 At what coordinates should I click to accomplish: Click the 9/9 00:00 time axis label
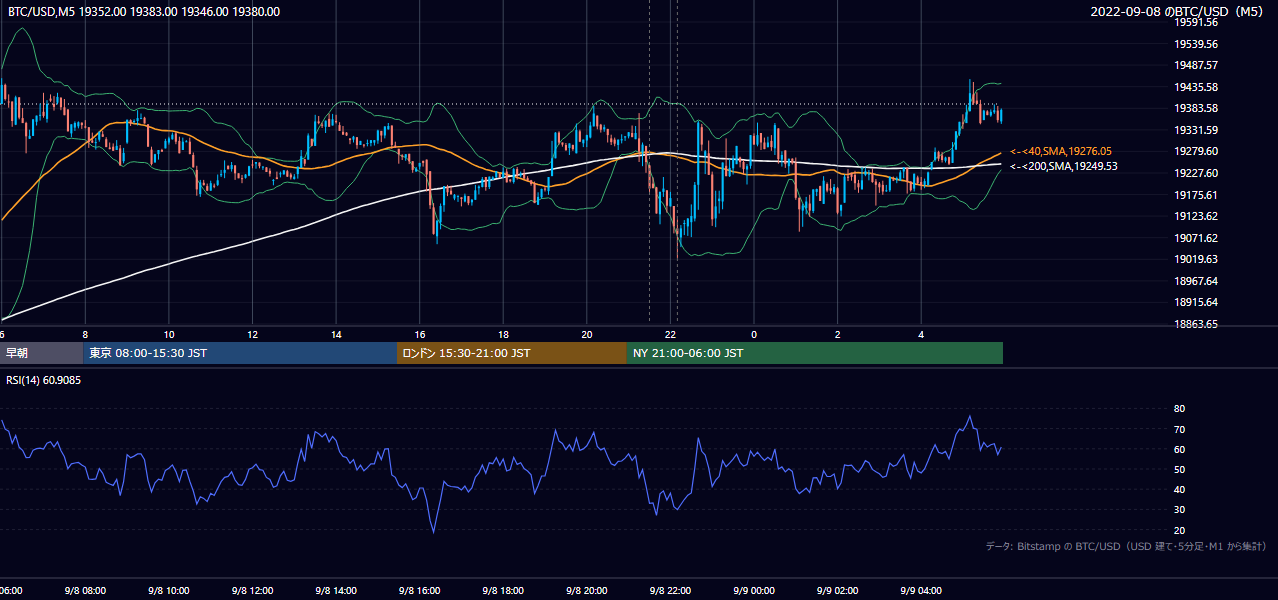[x=753, y=591]
